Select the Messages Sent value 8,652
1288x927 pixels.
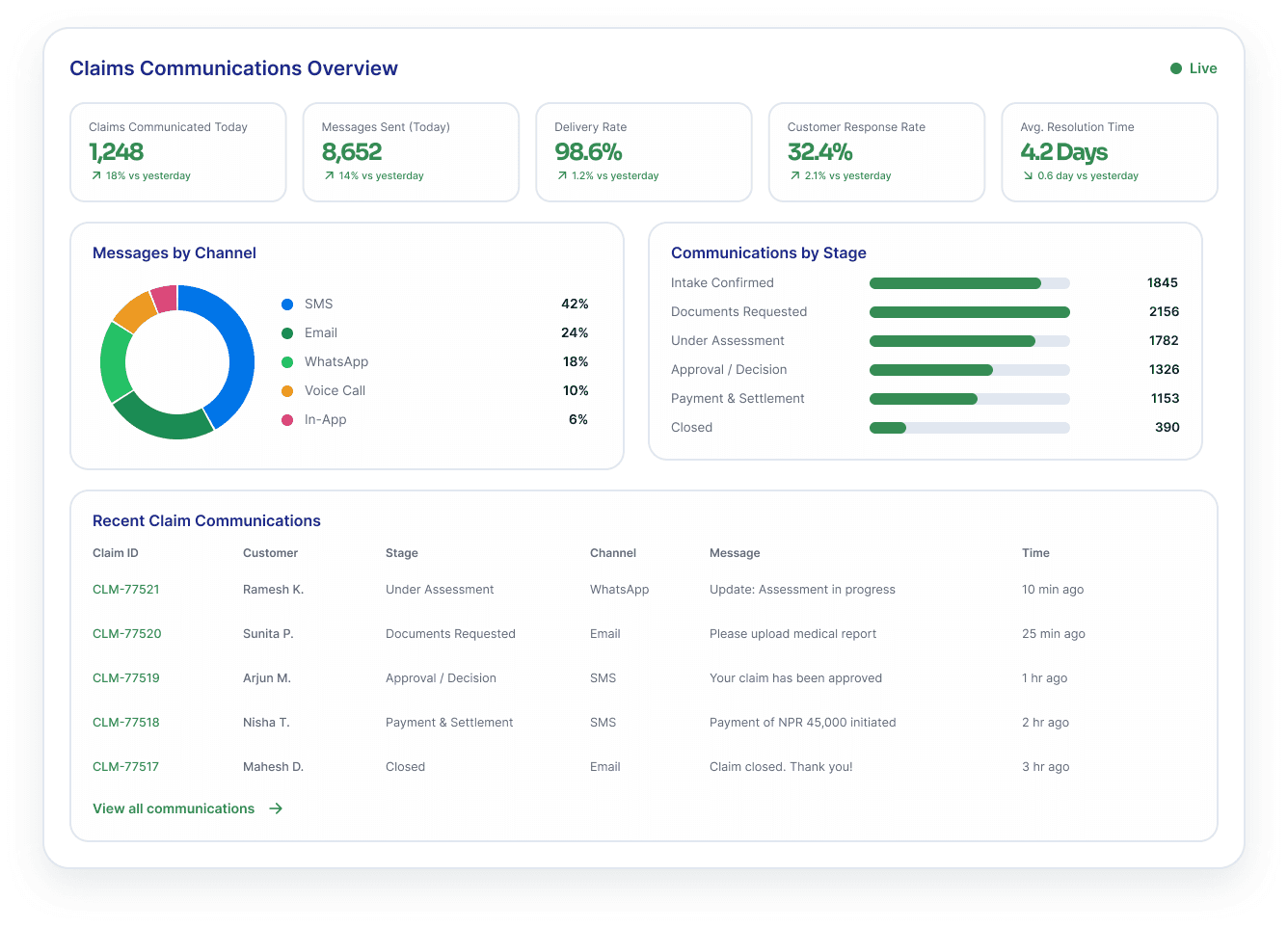352,152
